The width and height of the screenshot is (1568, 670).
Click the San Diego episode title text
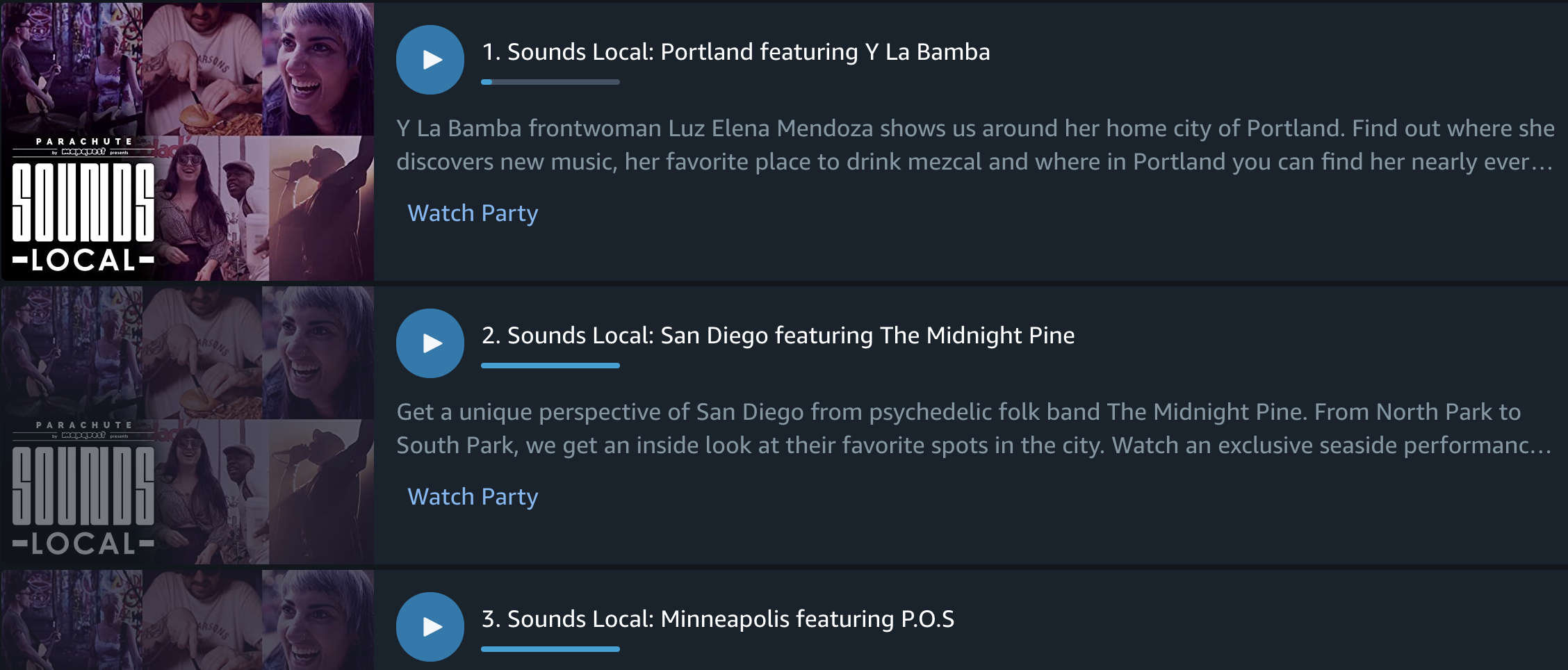pos(778,336)
